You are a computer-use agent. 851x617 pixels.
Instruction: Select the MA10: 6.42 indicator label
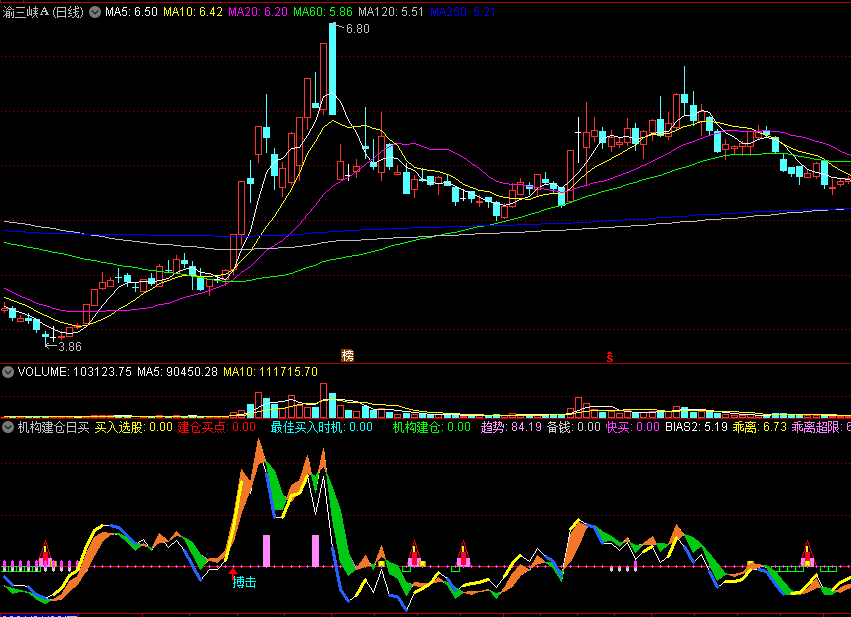point(193,12)
